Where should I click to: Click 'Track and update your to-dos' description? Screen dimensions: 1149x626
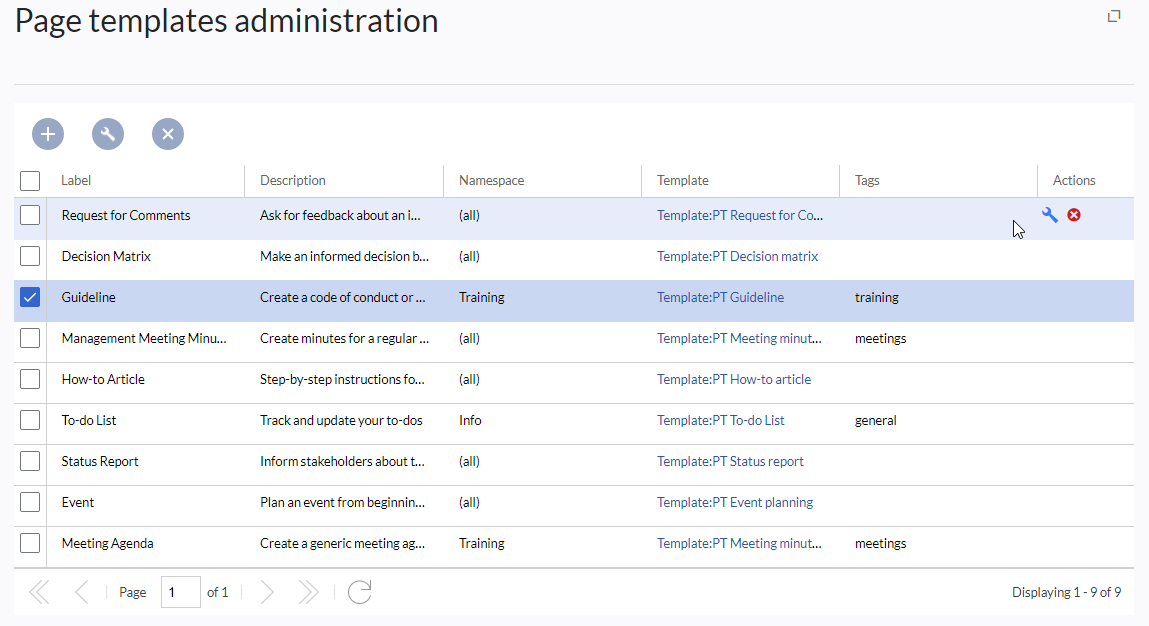coord(341,420)
